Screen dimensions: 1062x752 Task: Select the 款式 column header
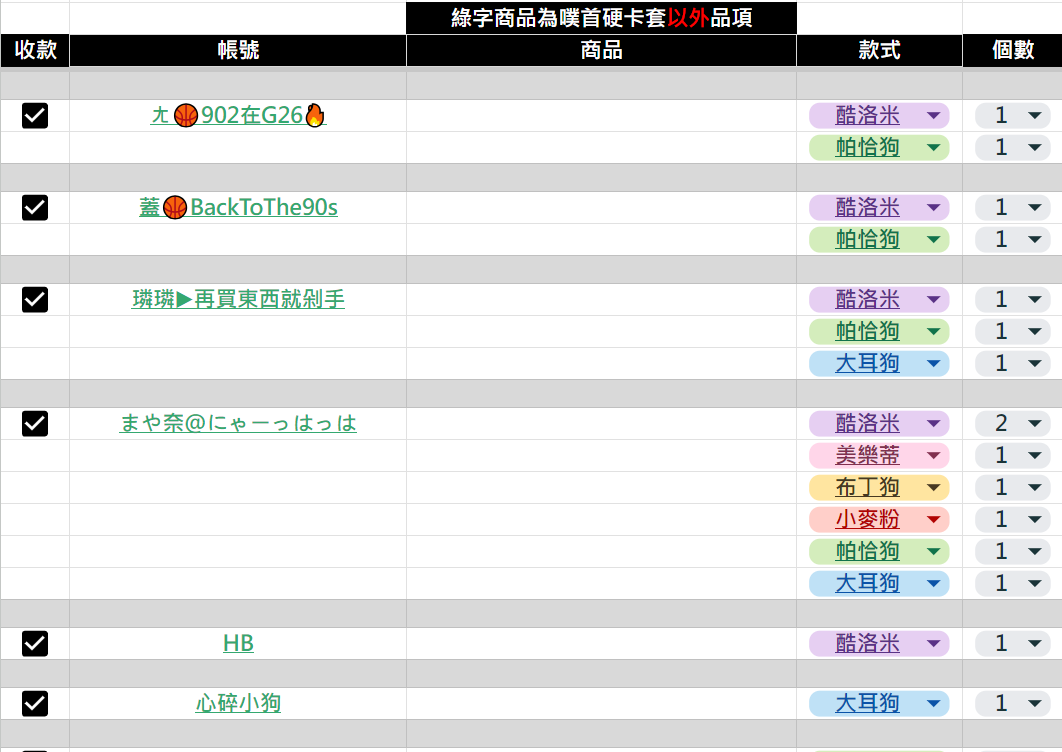(x=879, y=50)
